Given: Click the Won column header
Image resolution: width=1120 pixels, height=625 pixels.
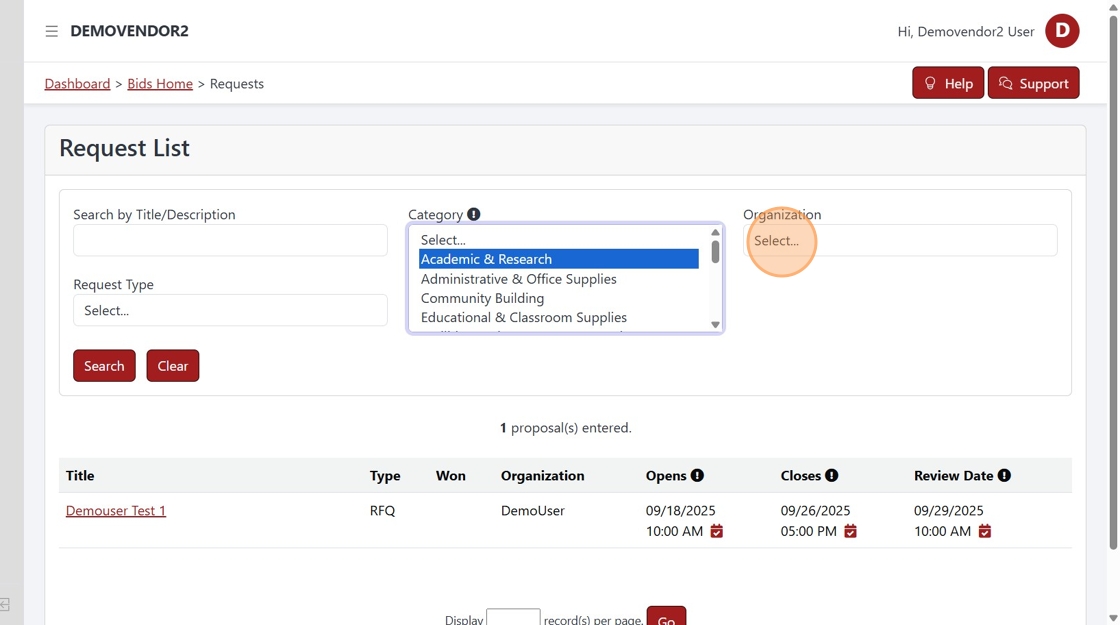Looking at the screenshot, I should pos(451,476).
